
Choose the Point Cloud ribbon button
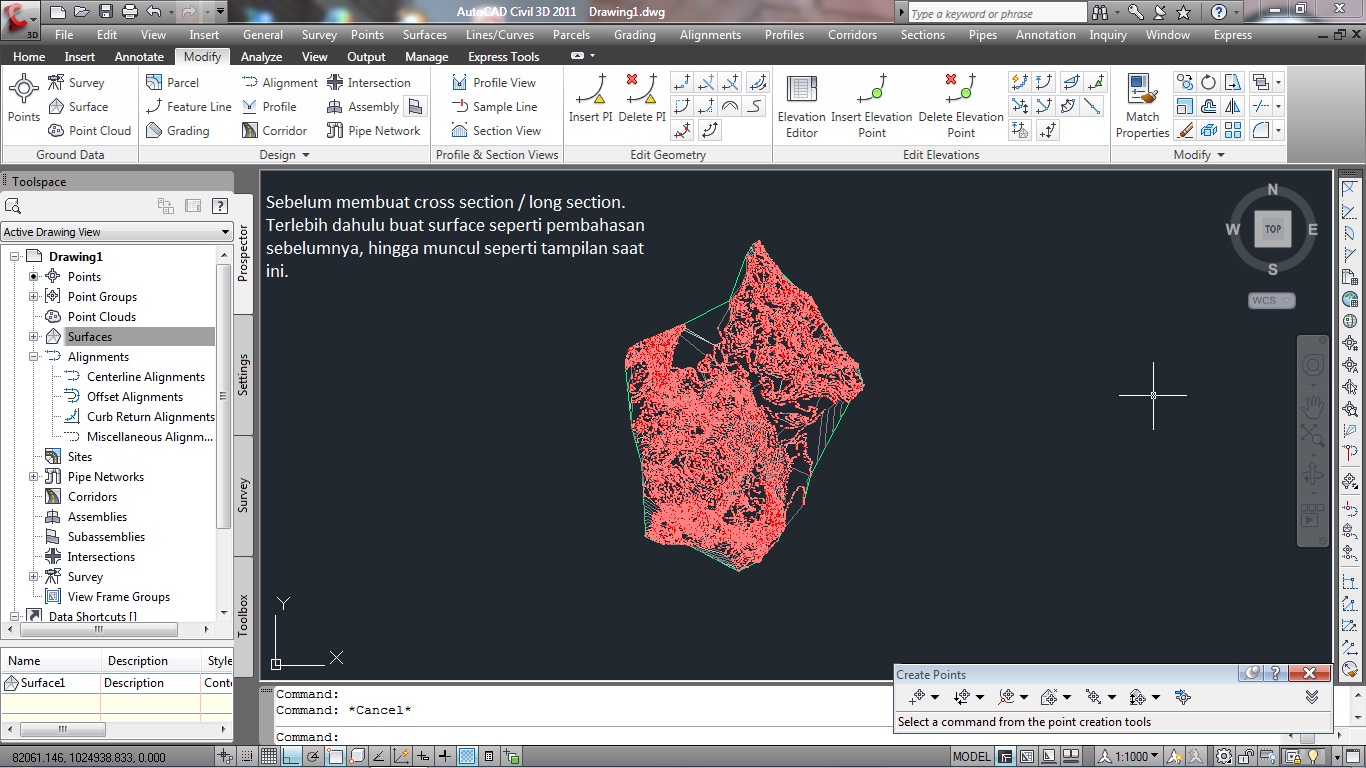point(89,131)
